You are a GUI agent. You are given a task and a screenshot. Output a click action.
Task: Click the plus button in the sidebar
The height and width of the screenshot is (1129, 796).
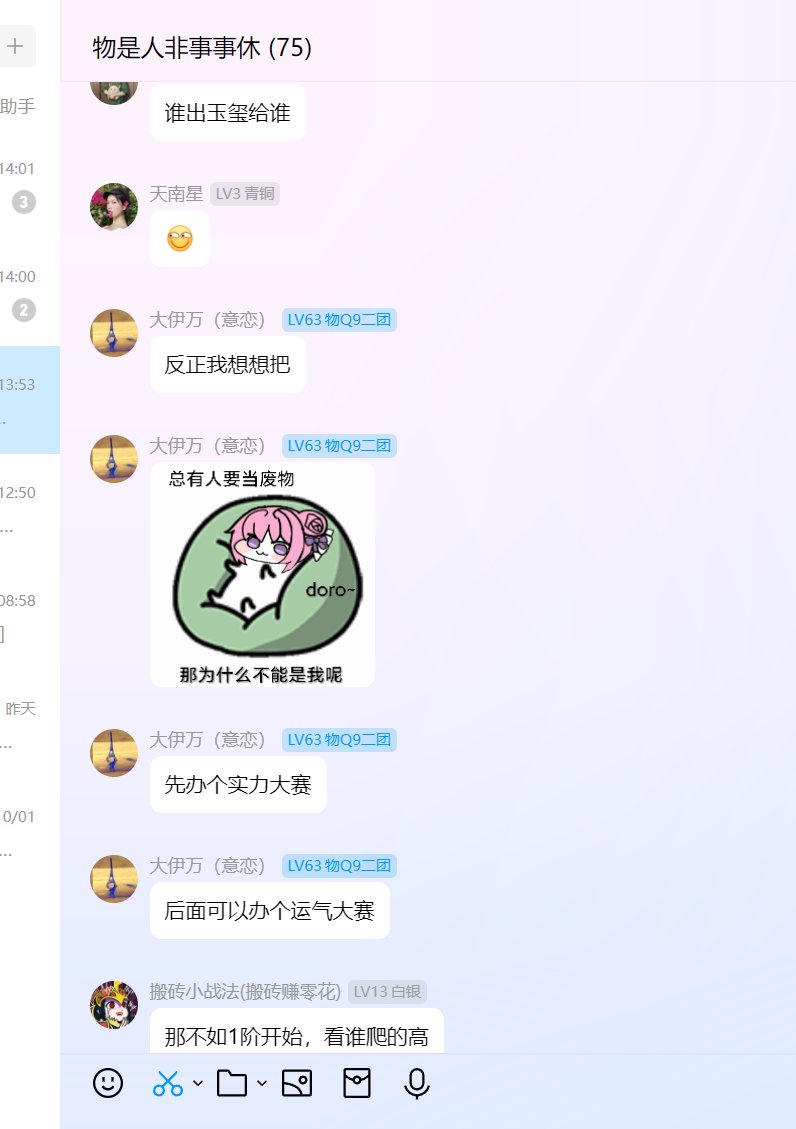tap(15, 46)
